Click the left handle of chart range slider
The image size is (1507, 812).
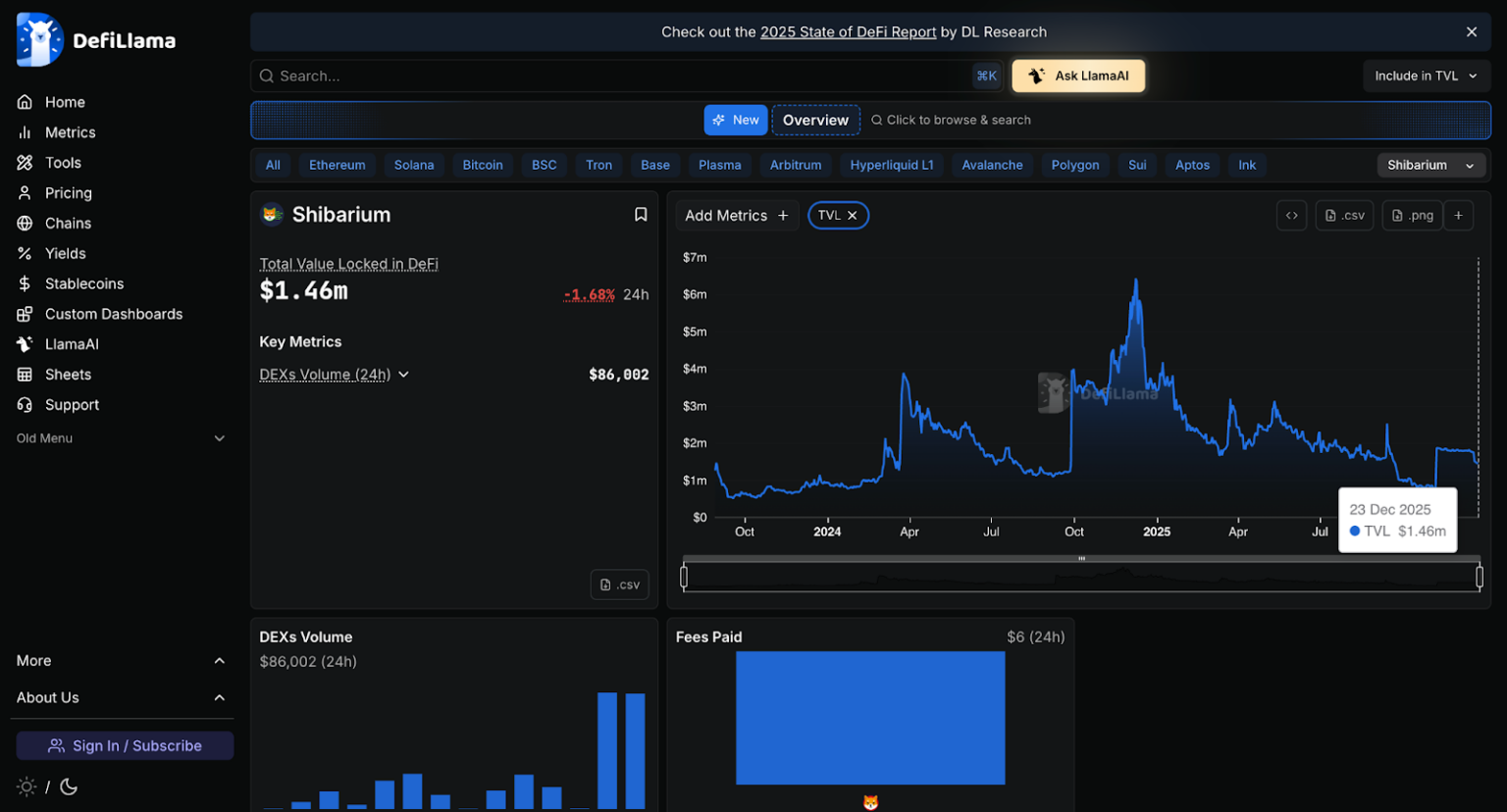684,577
